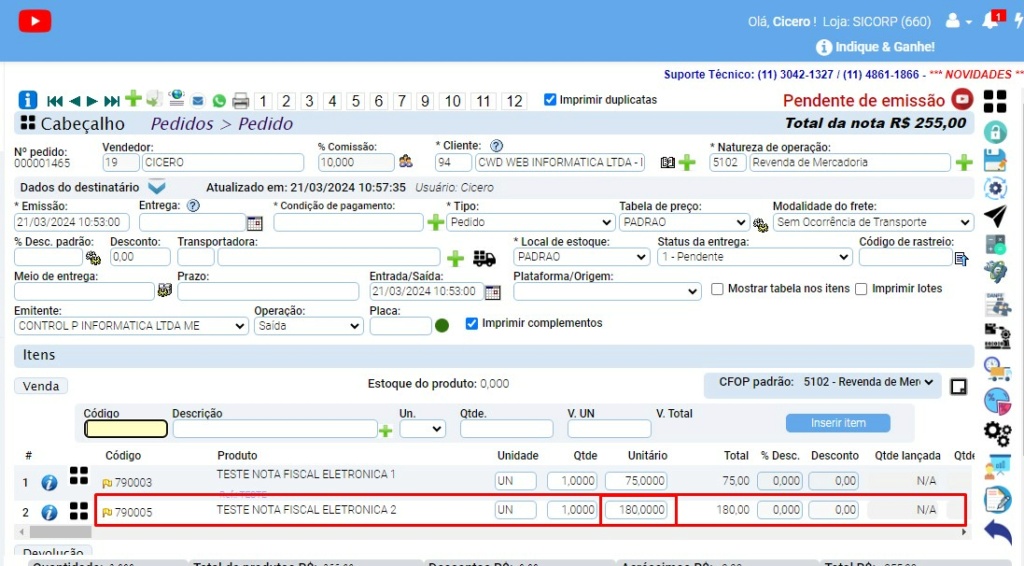Open Modalidade do frete dropdown

(x=873, y=223)
